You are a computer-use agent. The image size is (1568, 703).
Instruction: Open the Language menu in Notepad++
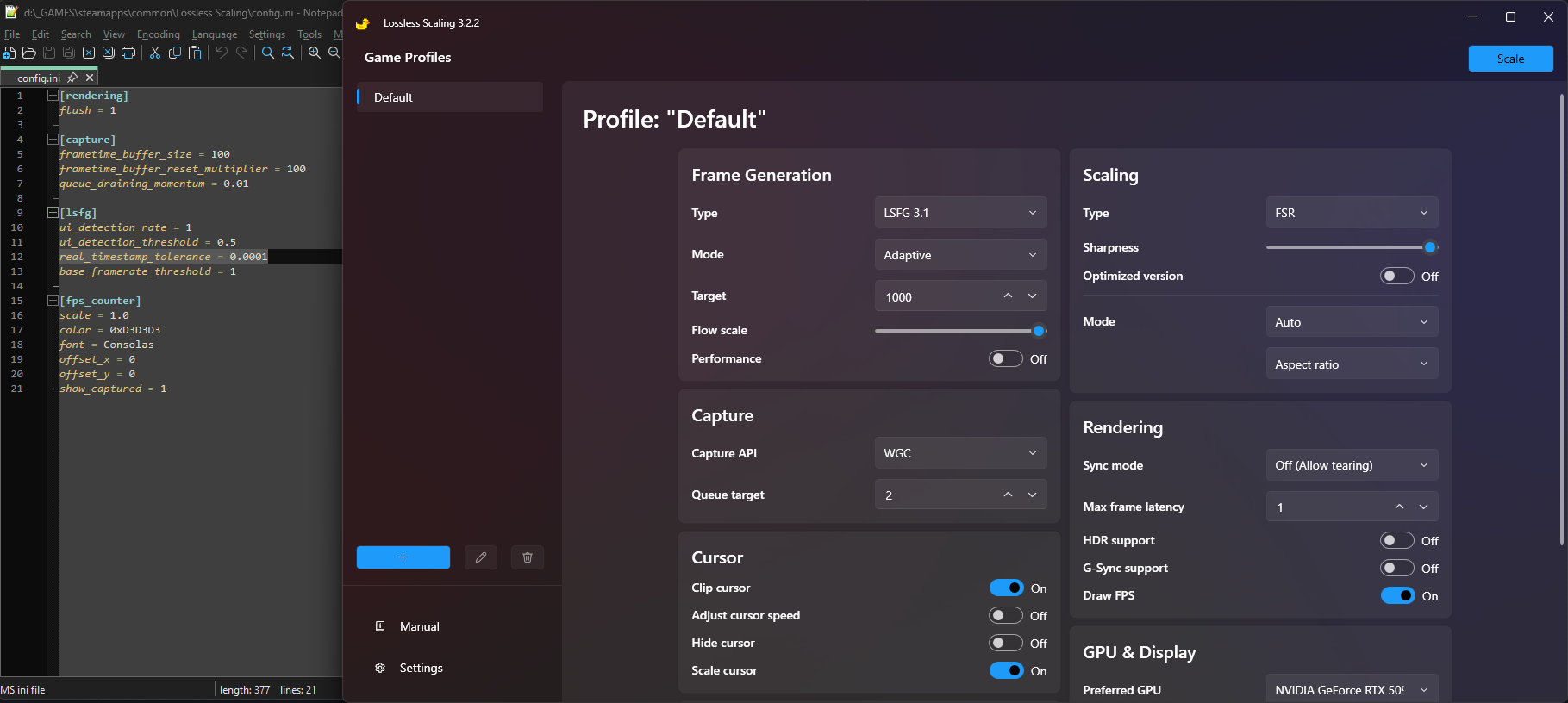coord(215,34)
